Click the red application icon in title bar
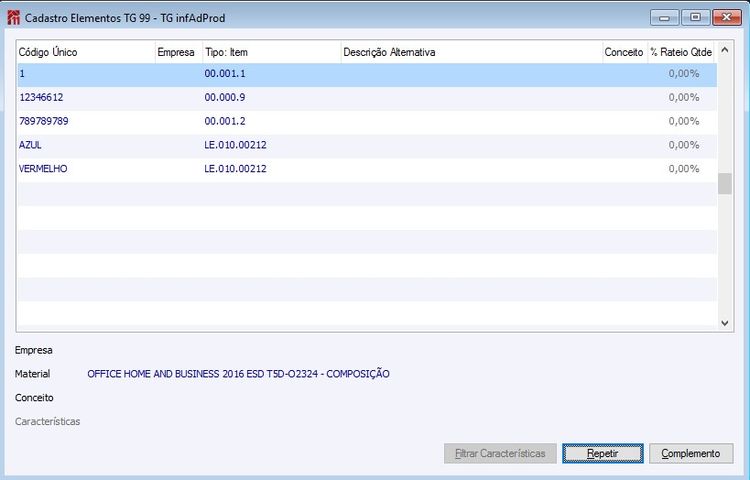The image size is (750, 480). [x=13, y=18]
